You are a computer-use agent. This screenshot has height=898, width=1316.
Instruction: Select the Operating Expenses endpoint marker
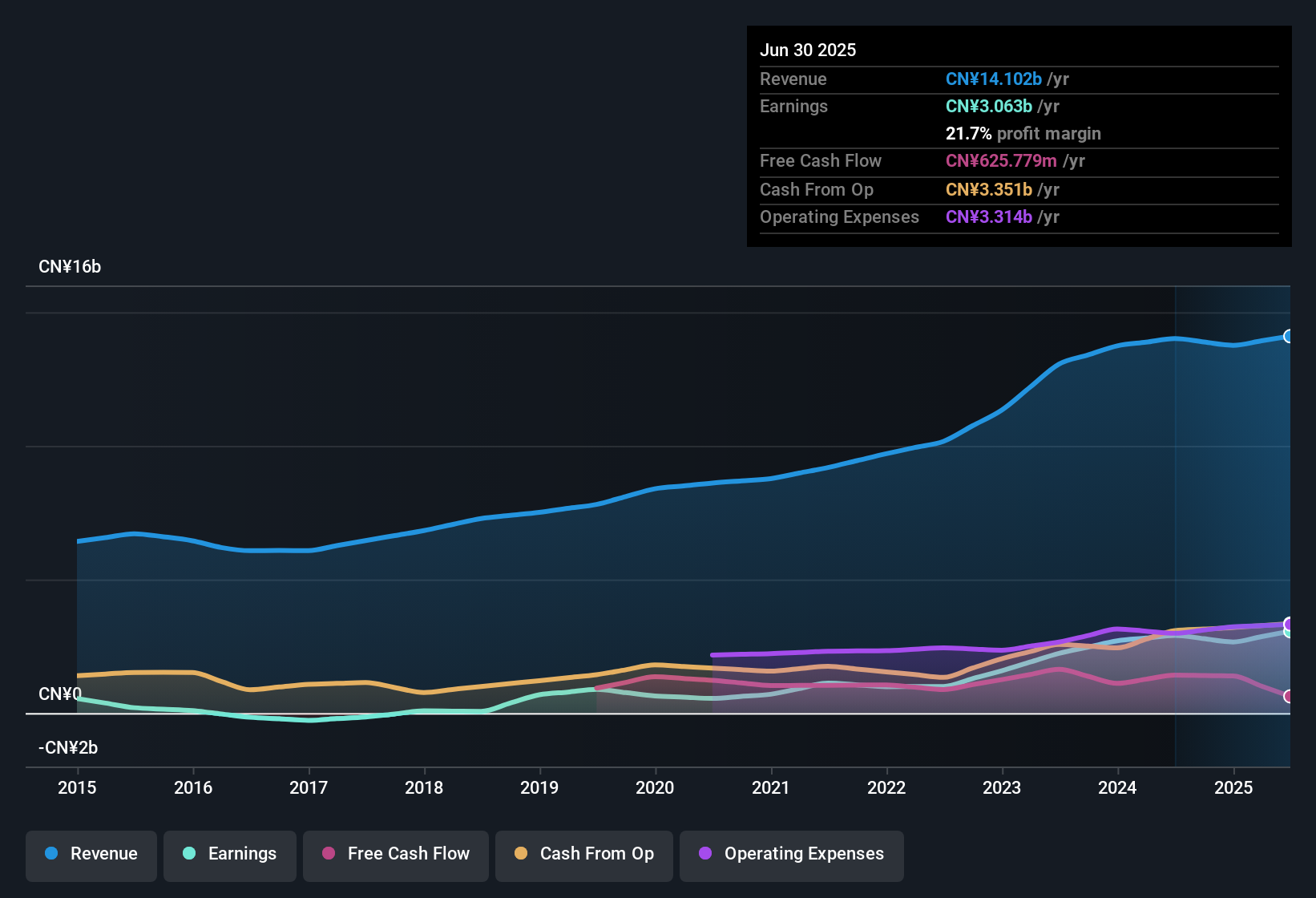pyautogui.click(x=1289, y=624)
